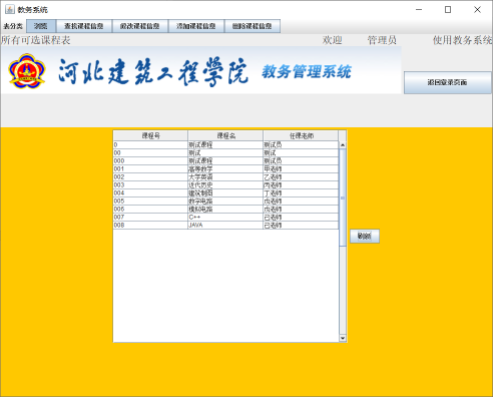
Task: Click the course name cell in row 006
Action: pyautogui.click(x=225, y=209)
